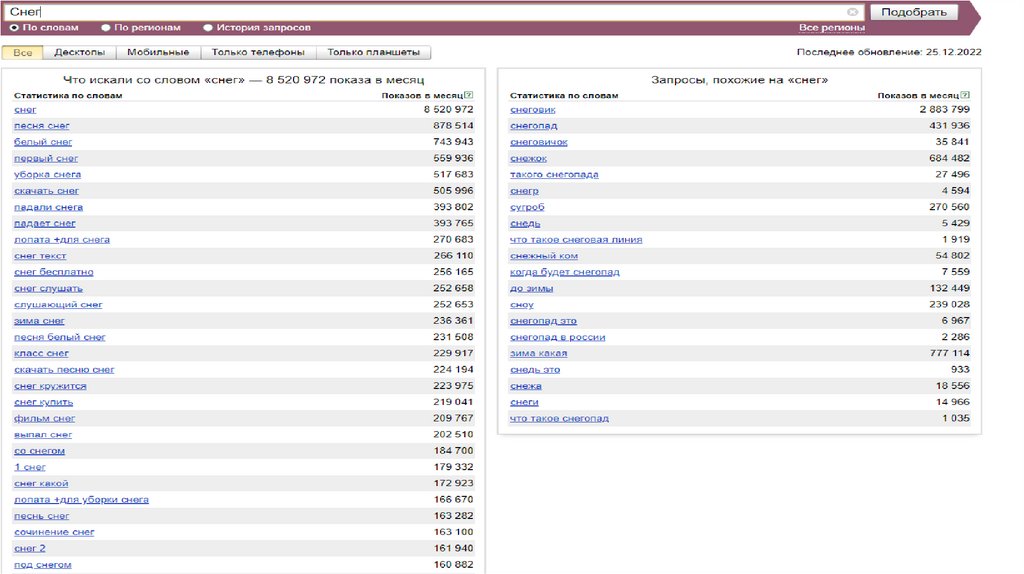Screen dimensions: 1024x574
Task: Click the help icon in the left table header
Action: [x=469, y=95]
